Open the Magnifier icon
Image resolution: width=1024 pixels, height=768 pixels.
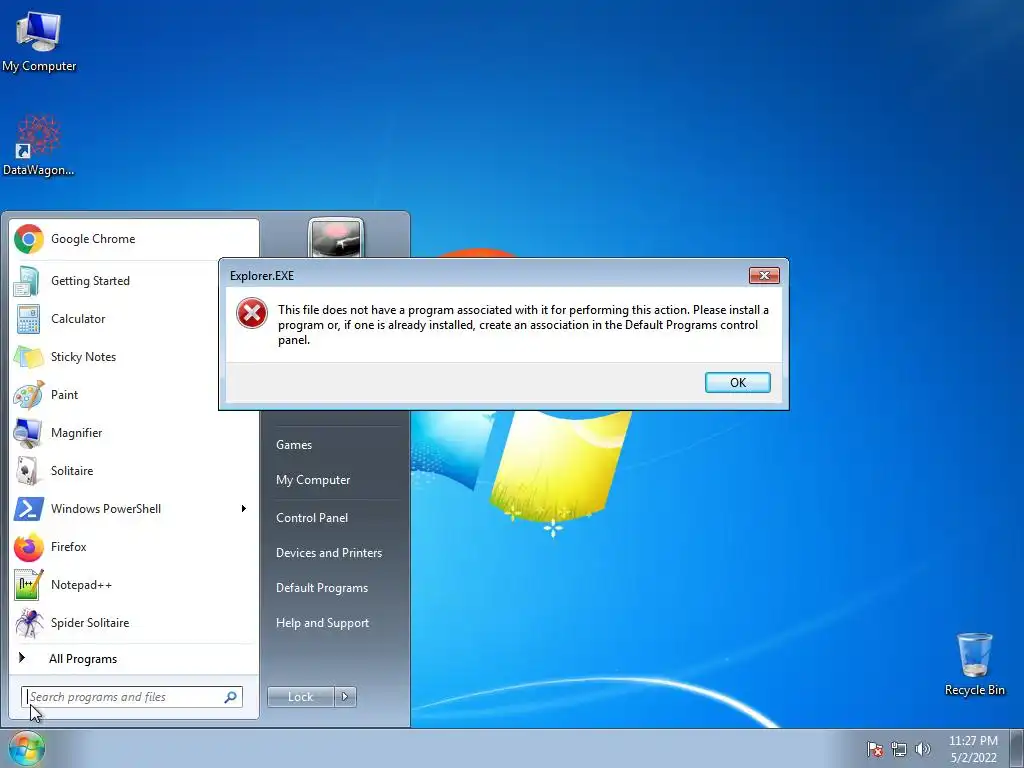29,432
